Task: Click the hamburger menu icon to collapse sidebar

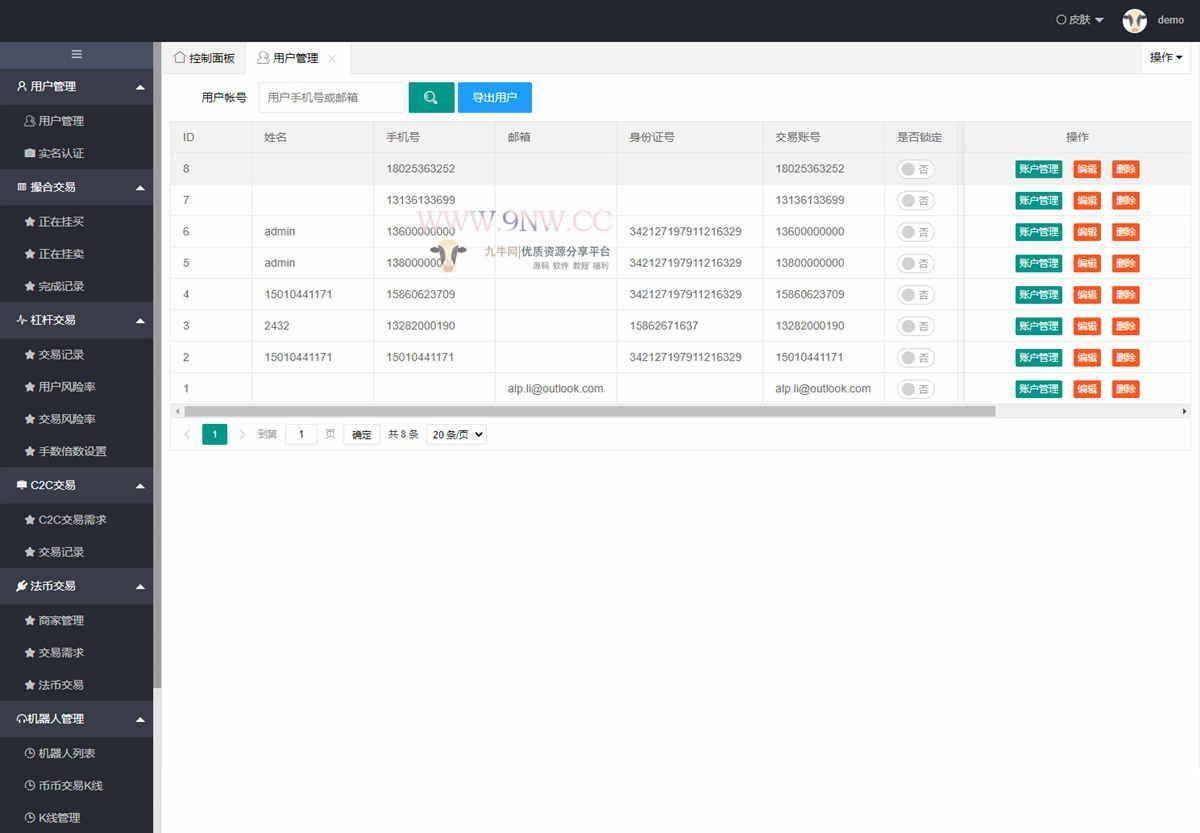Action: (76, 54)
